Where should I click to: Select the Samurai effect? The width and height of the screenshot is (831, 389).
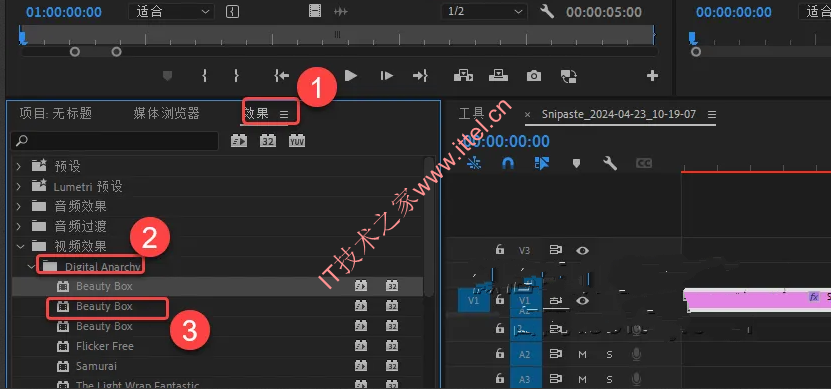coord(96,366)
